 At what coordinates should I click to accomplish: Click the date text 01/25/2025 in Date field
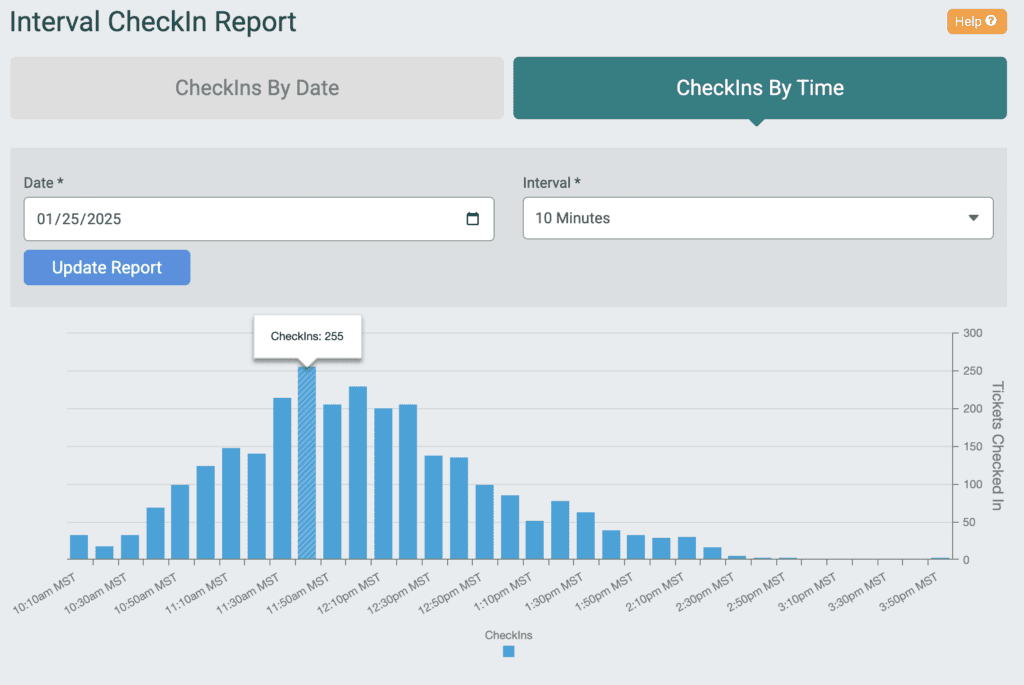click(x=79, y=219)
